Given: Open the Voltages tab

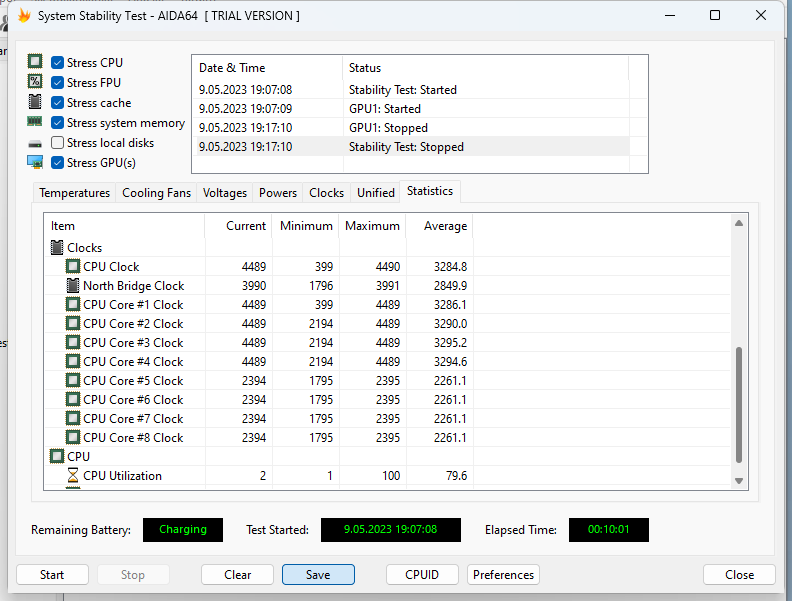Looking at the screenshot, I should tap(225, 193).
